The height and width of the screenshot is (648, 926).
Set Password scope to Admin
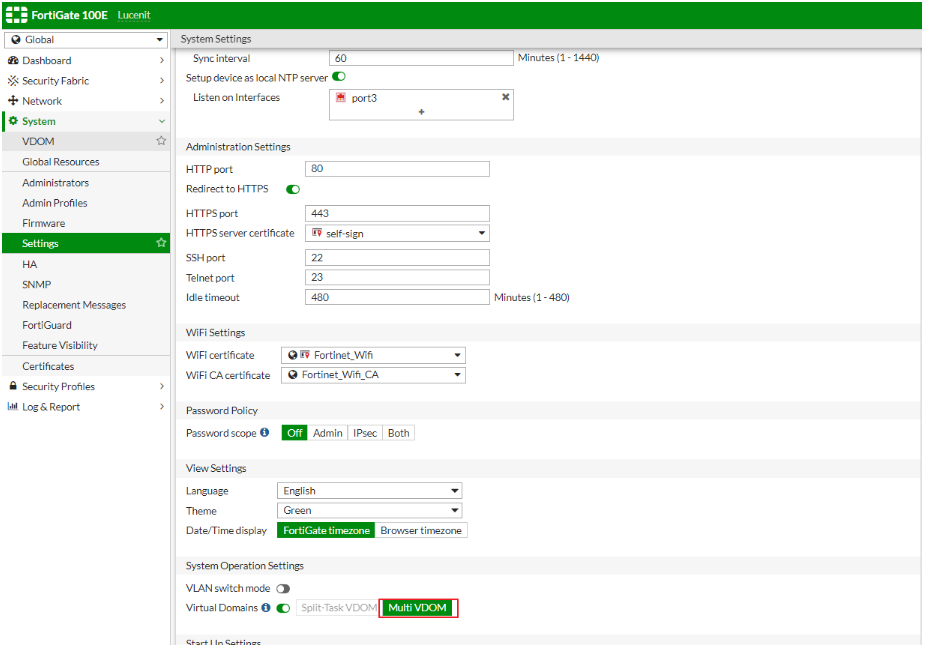(x=328, y=433)
